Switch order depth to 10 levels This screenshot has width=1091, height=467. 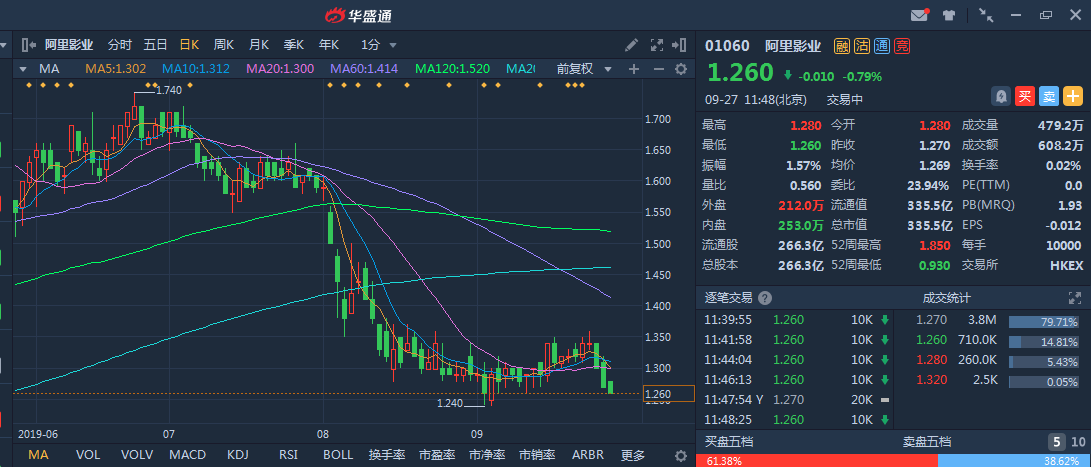pyautogui.click(x=1078, y=441)
